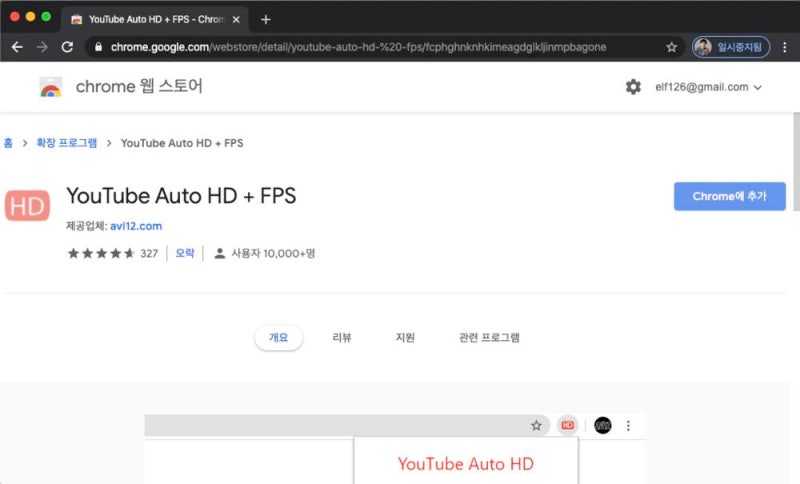
Task: Click the user icon beside 사용자 10,000+명
Action: (x=219, y=253)
